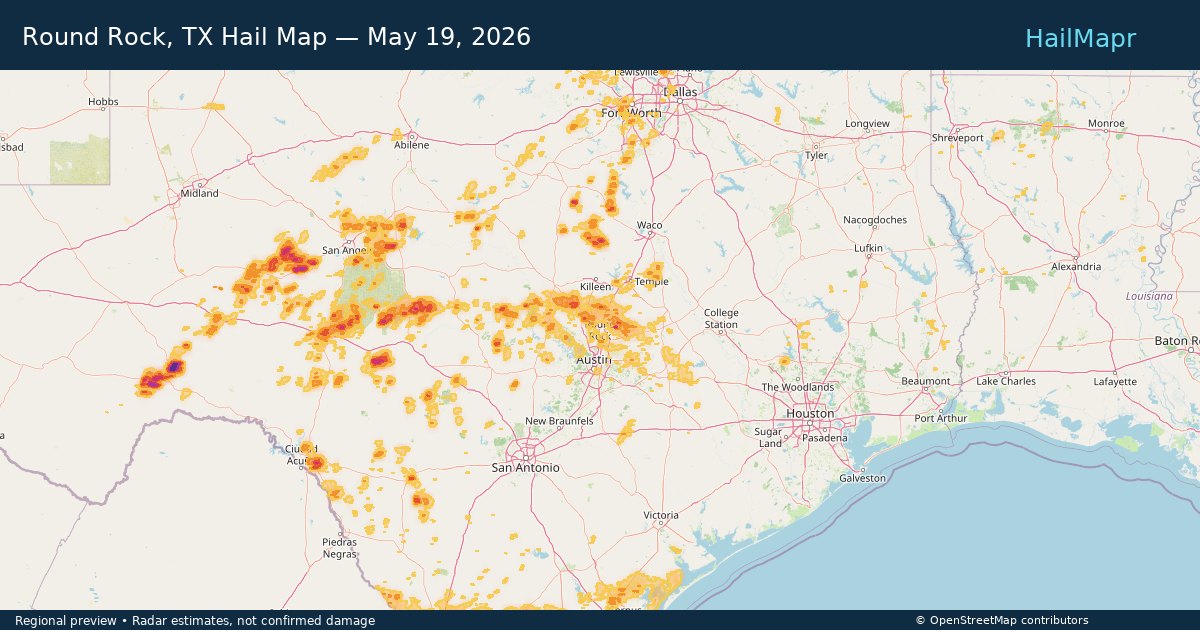Select the Beaumont city label
Screen dimensions: 1200x630
point(926,381)
